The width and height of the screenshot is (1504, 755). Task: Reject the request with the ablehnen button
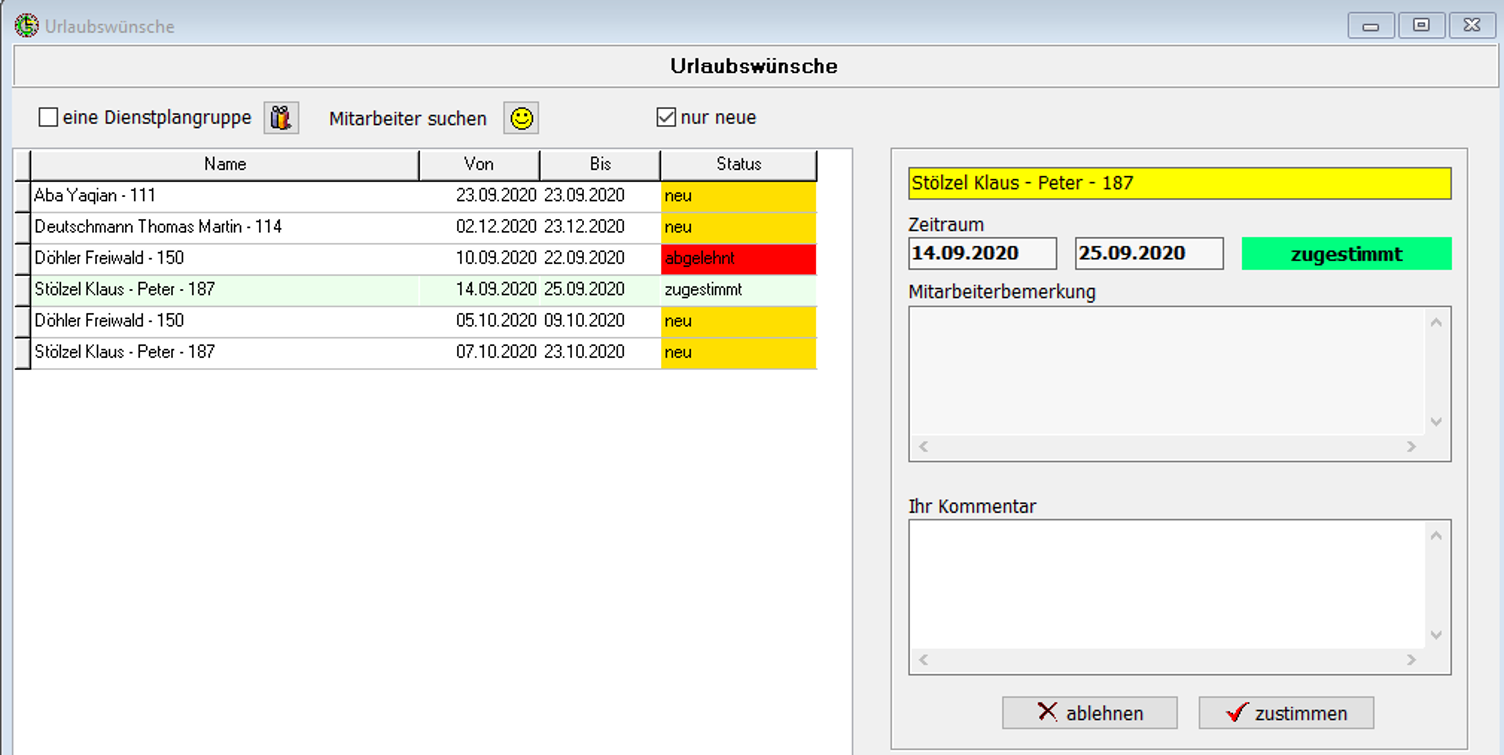pos(1090,713)
